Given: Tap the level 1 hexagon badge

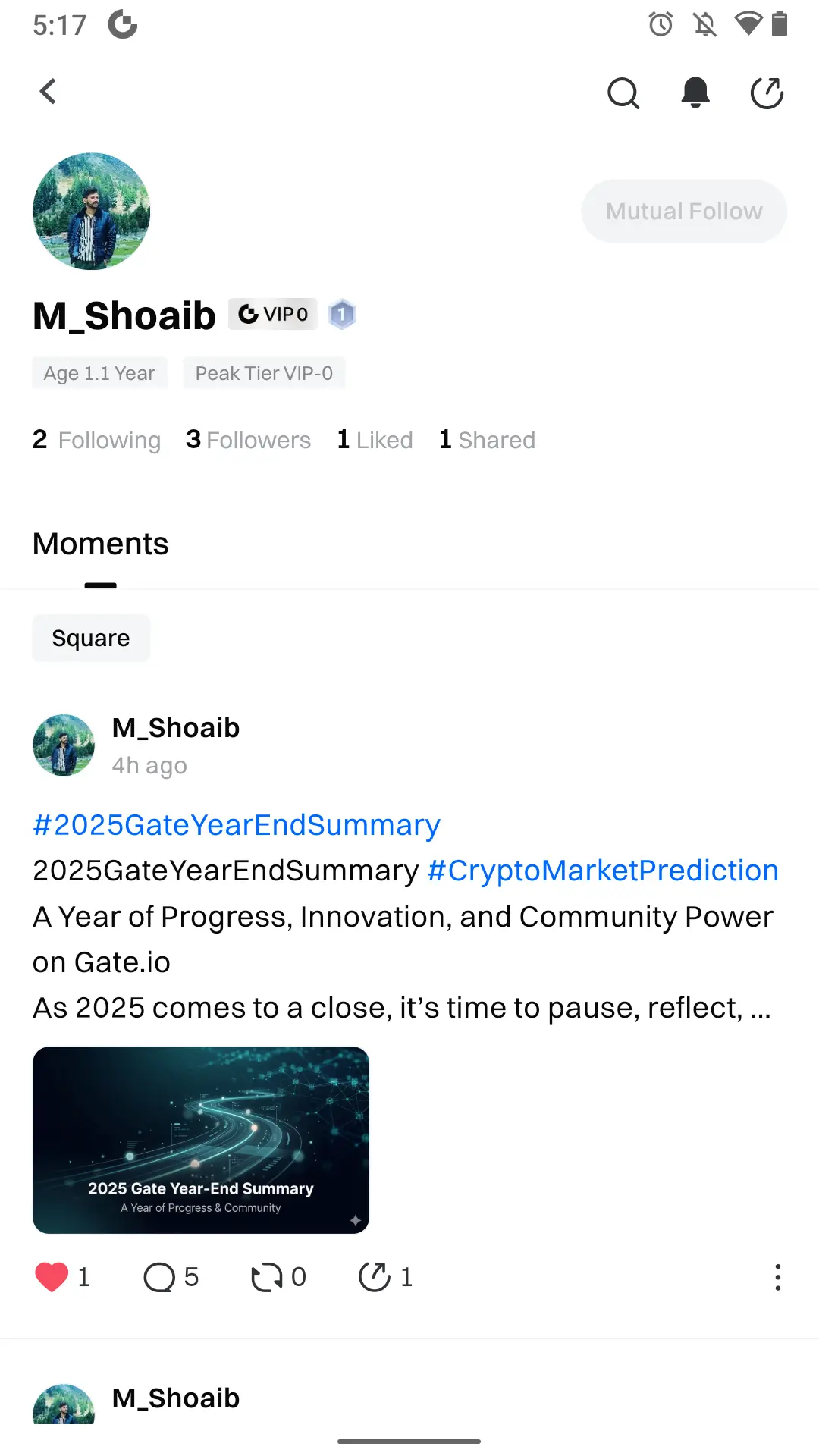Looking at the screenshot, I should (342, 314).
